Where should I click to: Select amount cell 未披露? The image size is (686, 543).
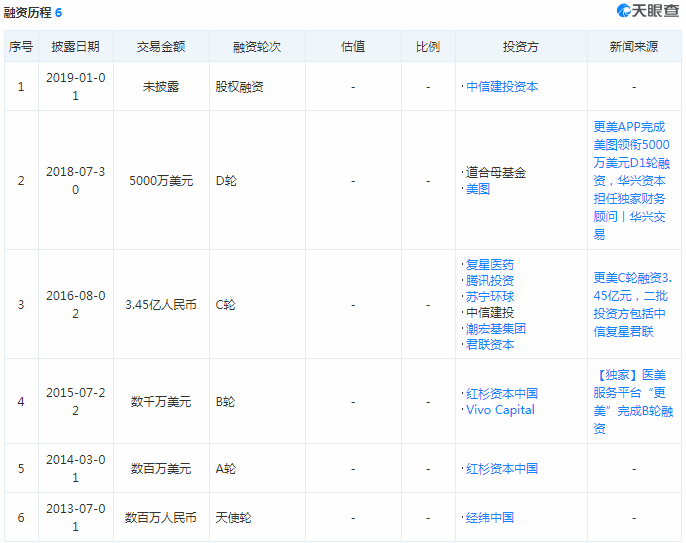161,87
